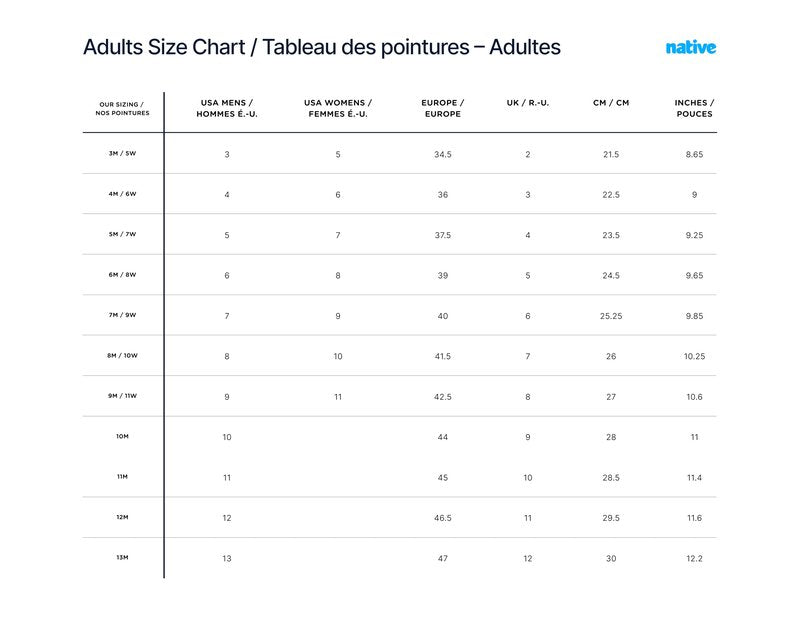800x618 pixels.
Task: Click the 12.2 inches value
Action: 694,558
